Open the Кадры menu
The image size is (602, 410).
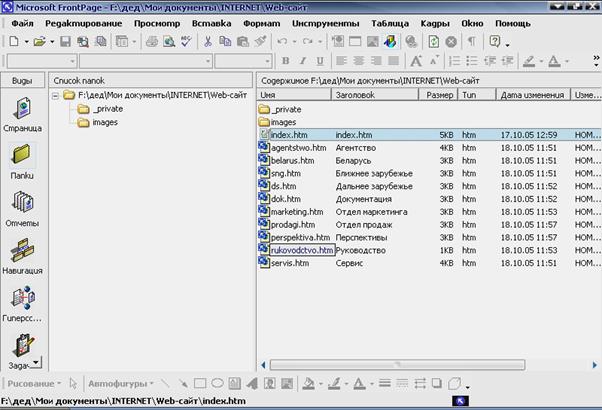pos(435,23)
